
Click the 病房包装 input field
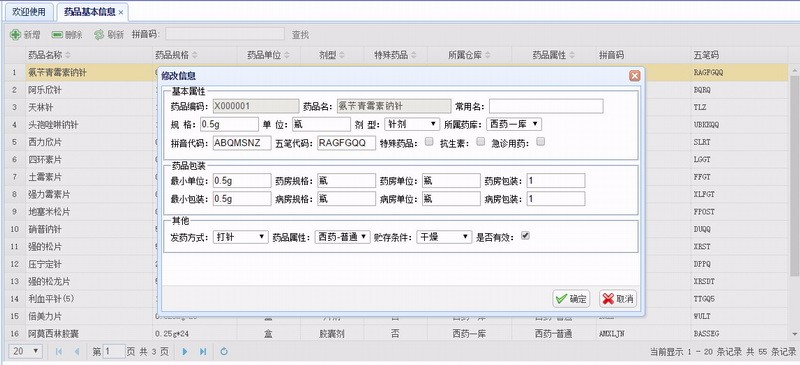tap(556, 199)
